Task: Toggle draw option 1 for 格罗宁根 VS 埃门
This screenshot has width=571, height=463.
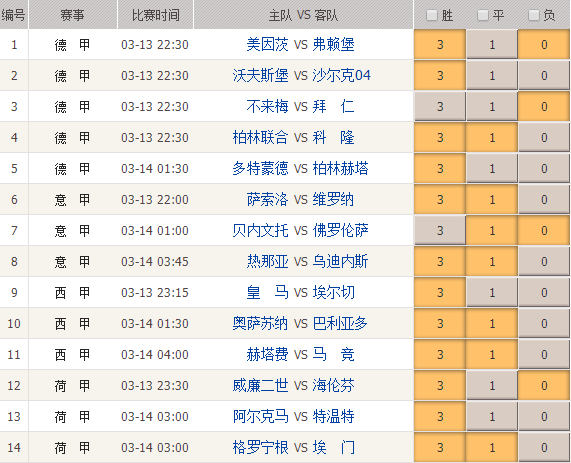Action: coord(492,447)
